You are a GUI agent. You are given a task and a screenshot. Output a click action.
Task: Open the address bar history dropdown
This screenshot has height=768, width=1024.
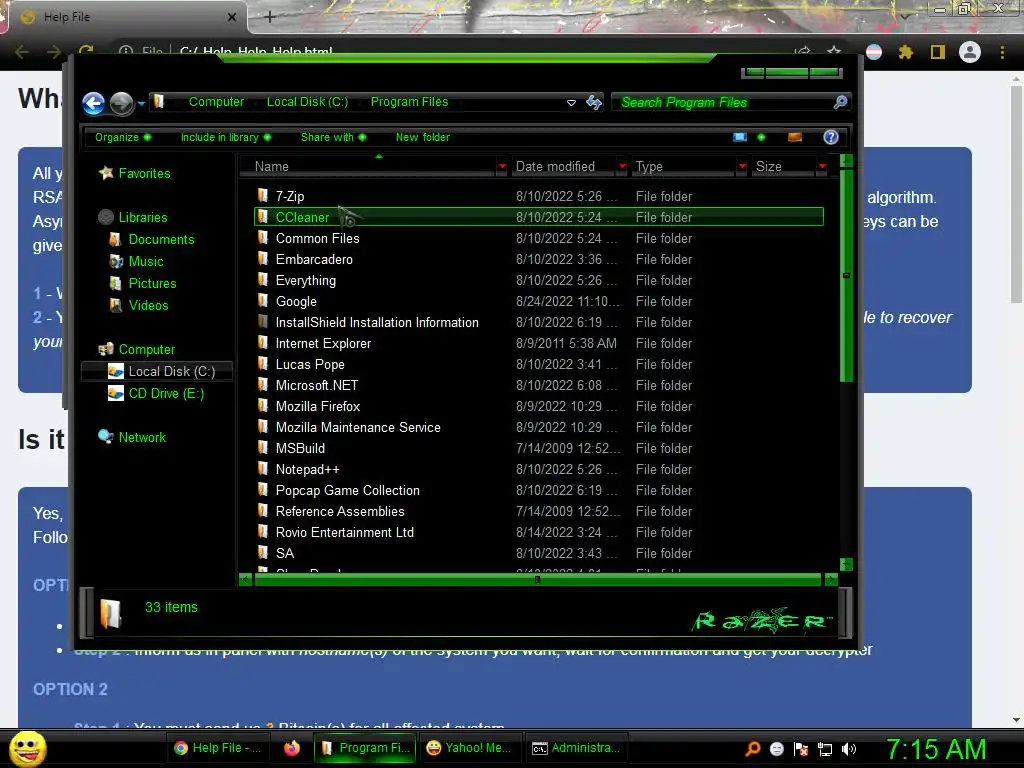tap(571, 103)
